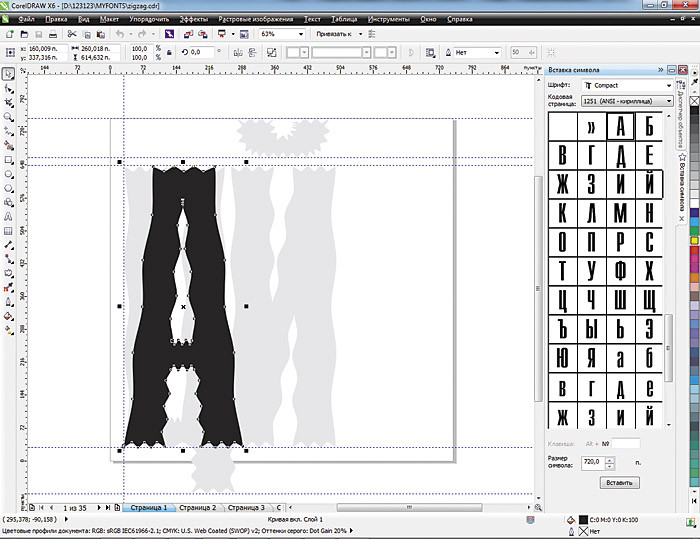The width and height of the screenshot is (700, 539).
Task: Click the New document icon
Action: pyautogui.click(x=10, y=34)
